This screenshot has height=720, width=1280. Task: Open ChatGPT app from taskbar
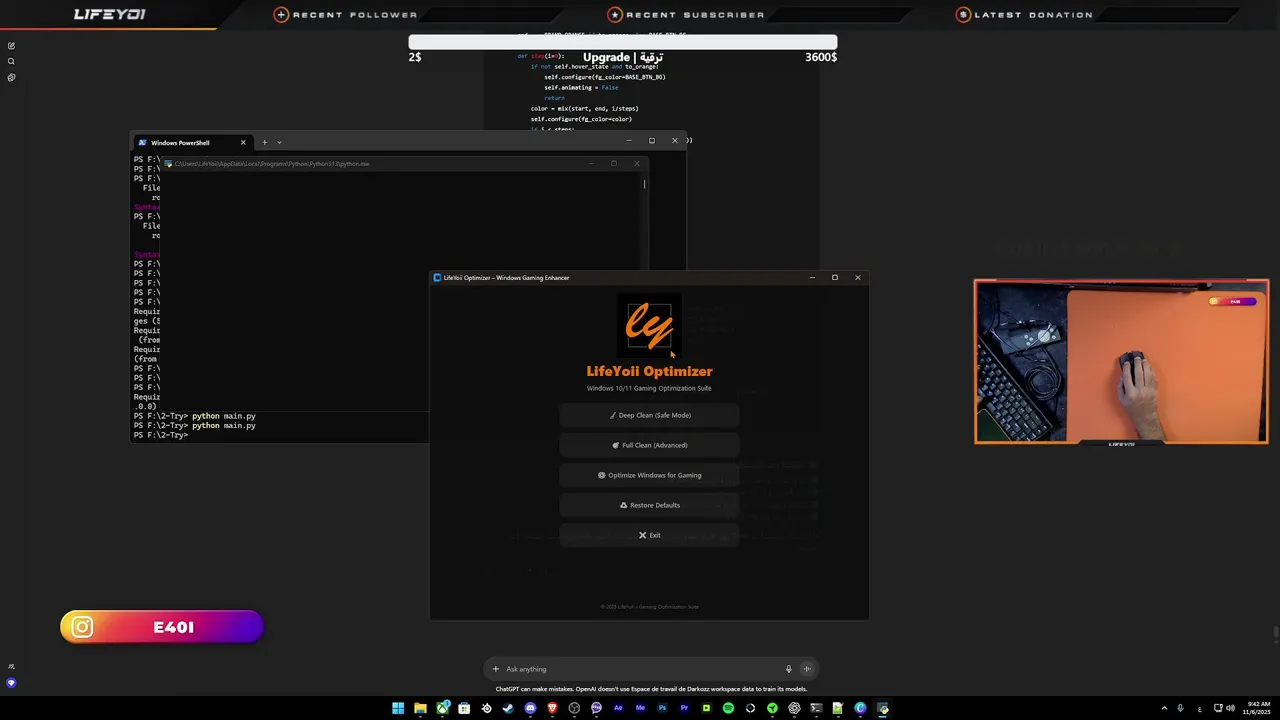tap(794, 708)
